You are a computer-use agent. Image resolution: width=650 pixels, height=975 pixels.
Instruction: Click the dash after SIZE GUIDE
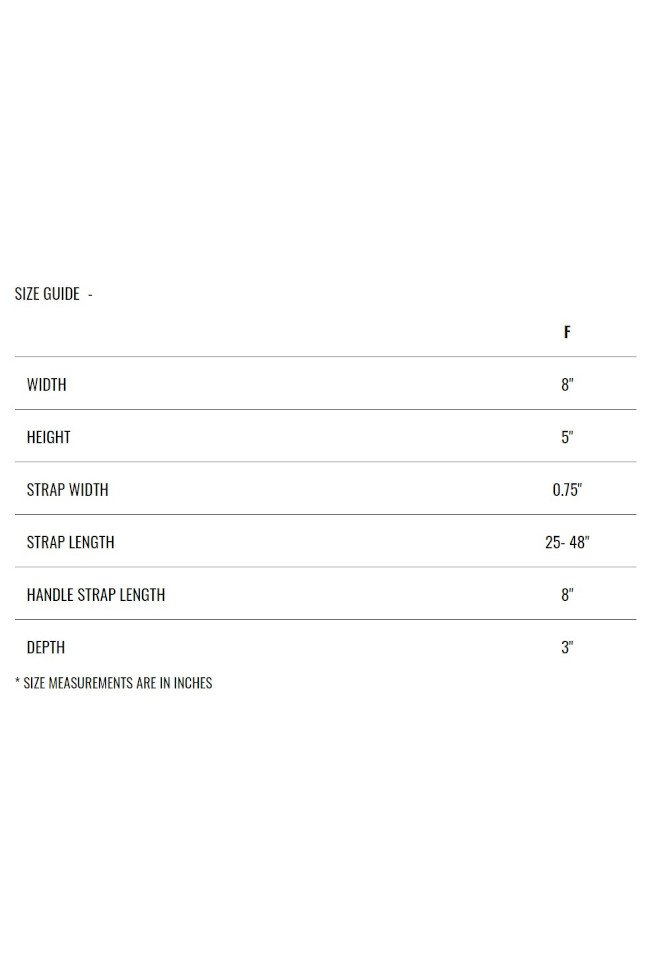click(x=90, y=294)
